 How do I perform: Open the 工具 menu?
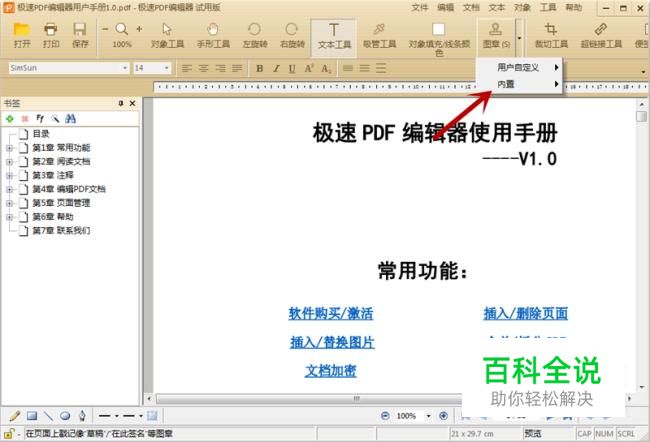548,7
